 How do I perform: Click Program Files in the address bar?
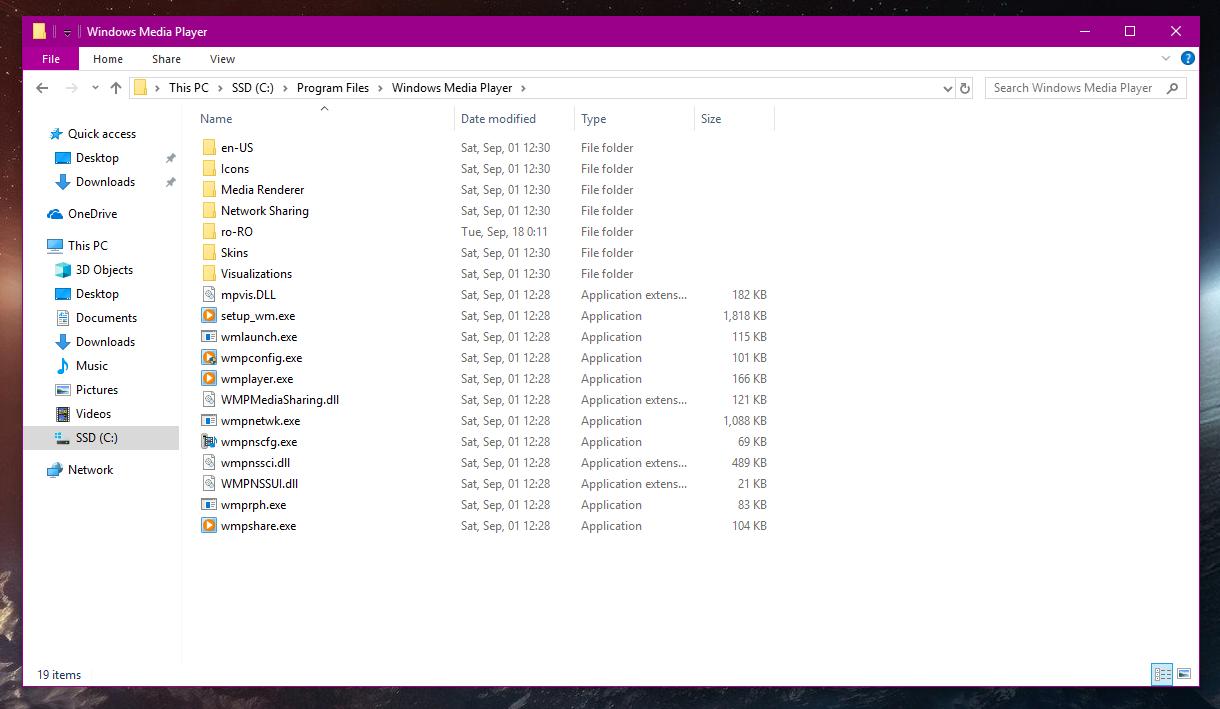333,88
